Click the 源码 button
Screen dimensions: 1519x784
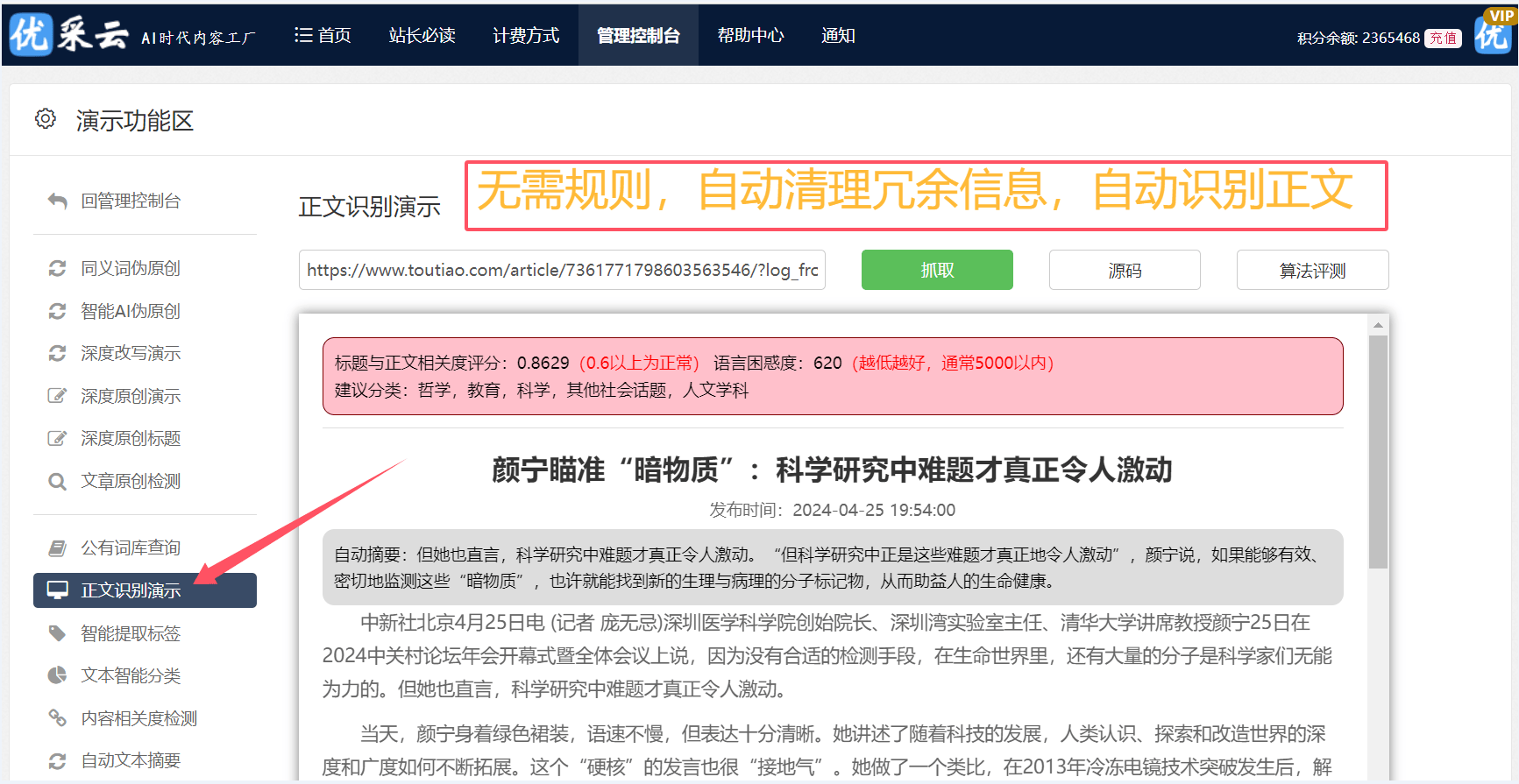(x=1125, y=270)
